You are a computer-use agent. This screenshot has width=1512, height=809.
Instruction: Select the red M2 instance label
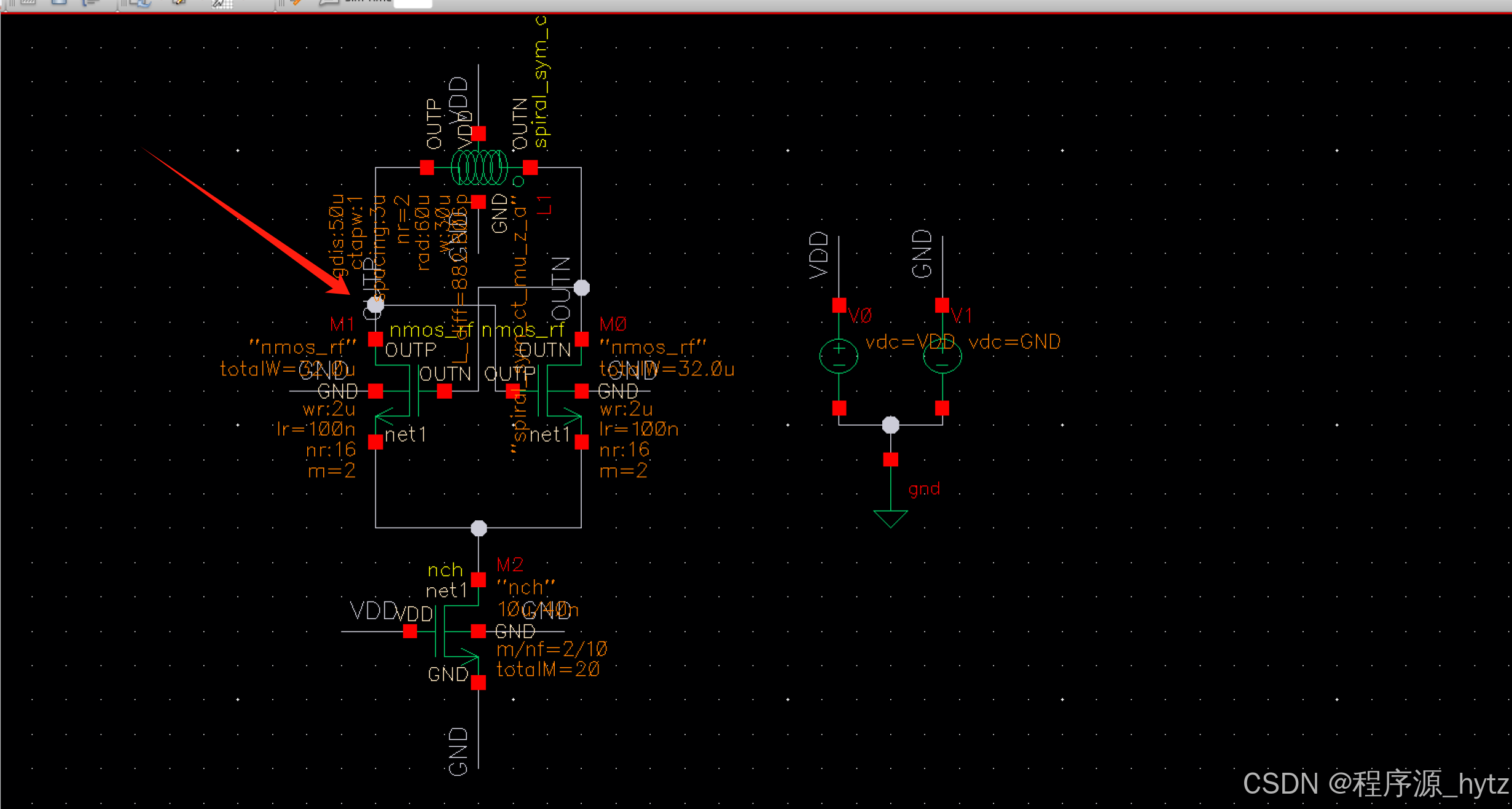(x=510, y=565)
